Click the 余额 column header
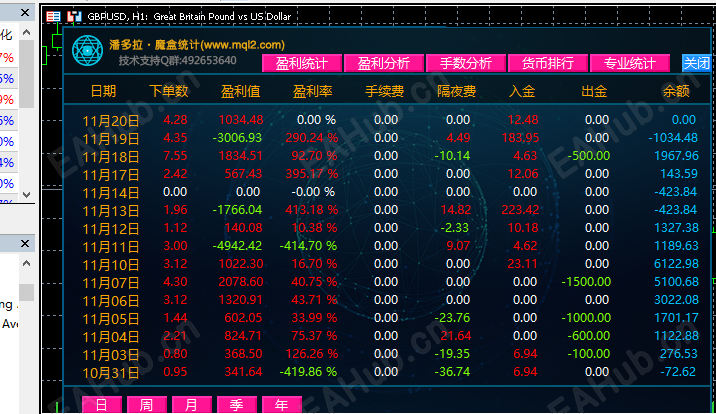 pos(676,91)
